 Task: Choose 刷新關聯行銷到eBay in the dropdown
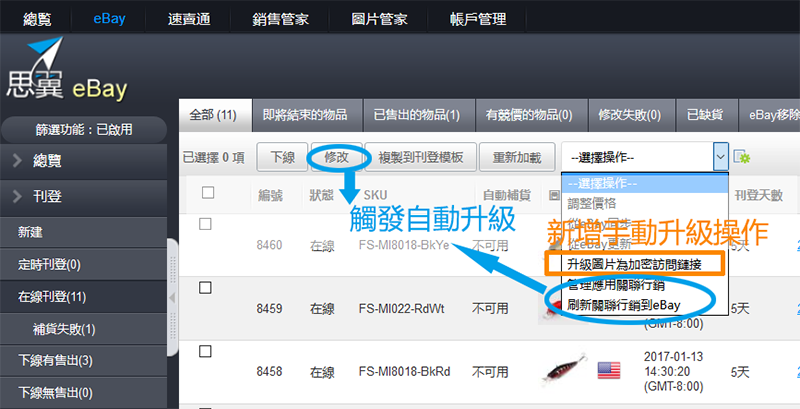tap(644, 305)
